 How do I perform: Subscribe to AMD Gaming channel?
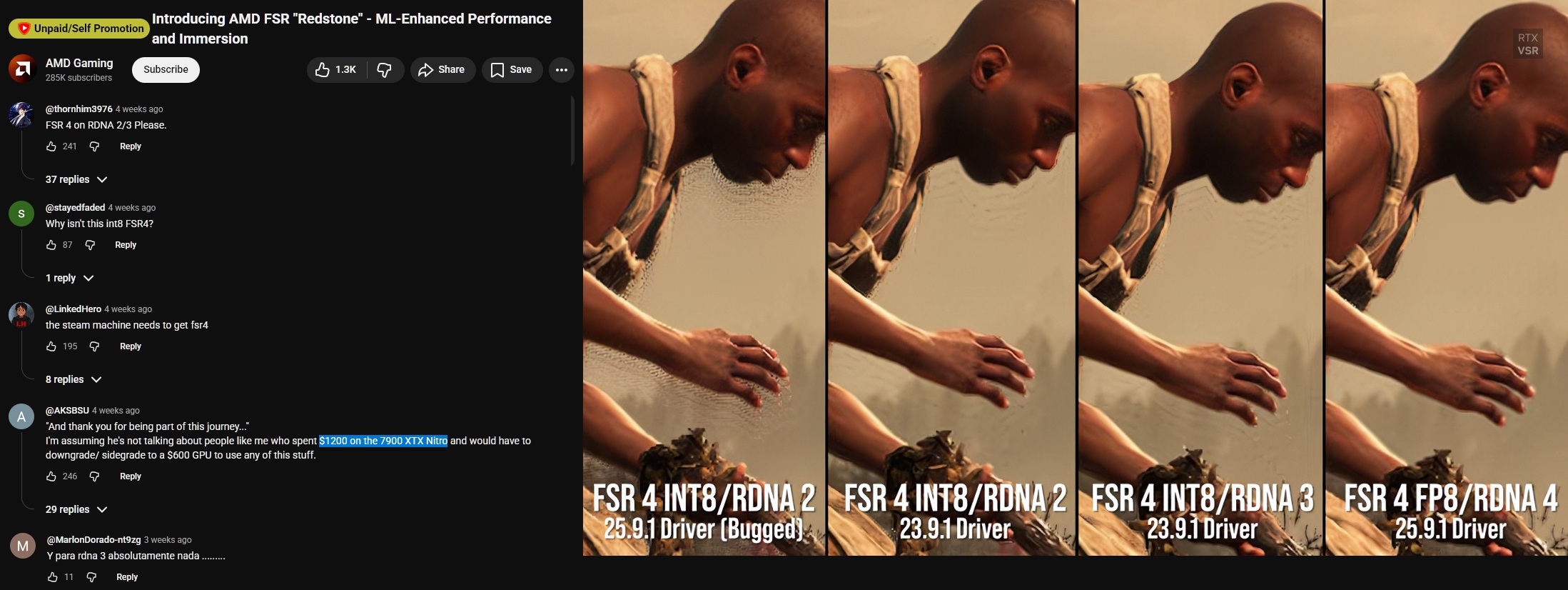pyautogui.click(x=166, y=69)
